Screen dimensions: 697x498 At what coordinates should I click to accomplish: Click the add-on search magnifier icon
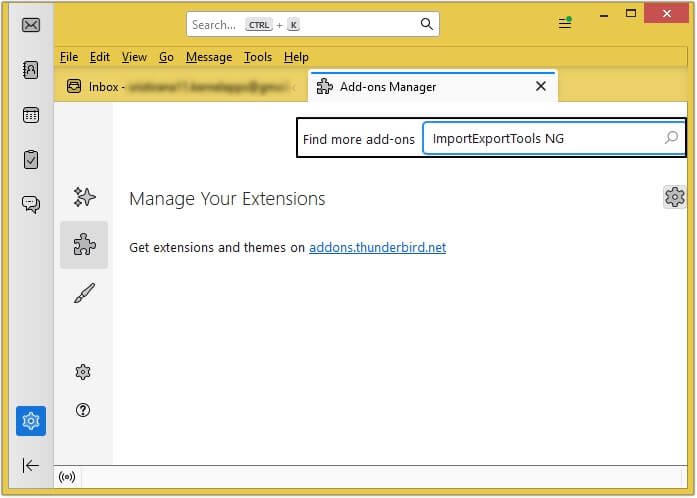tap(671, 137)
